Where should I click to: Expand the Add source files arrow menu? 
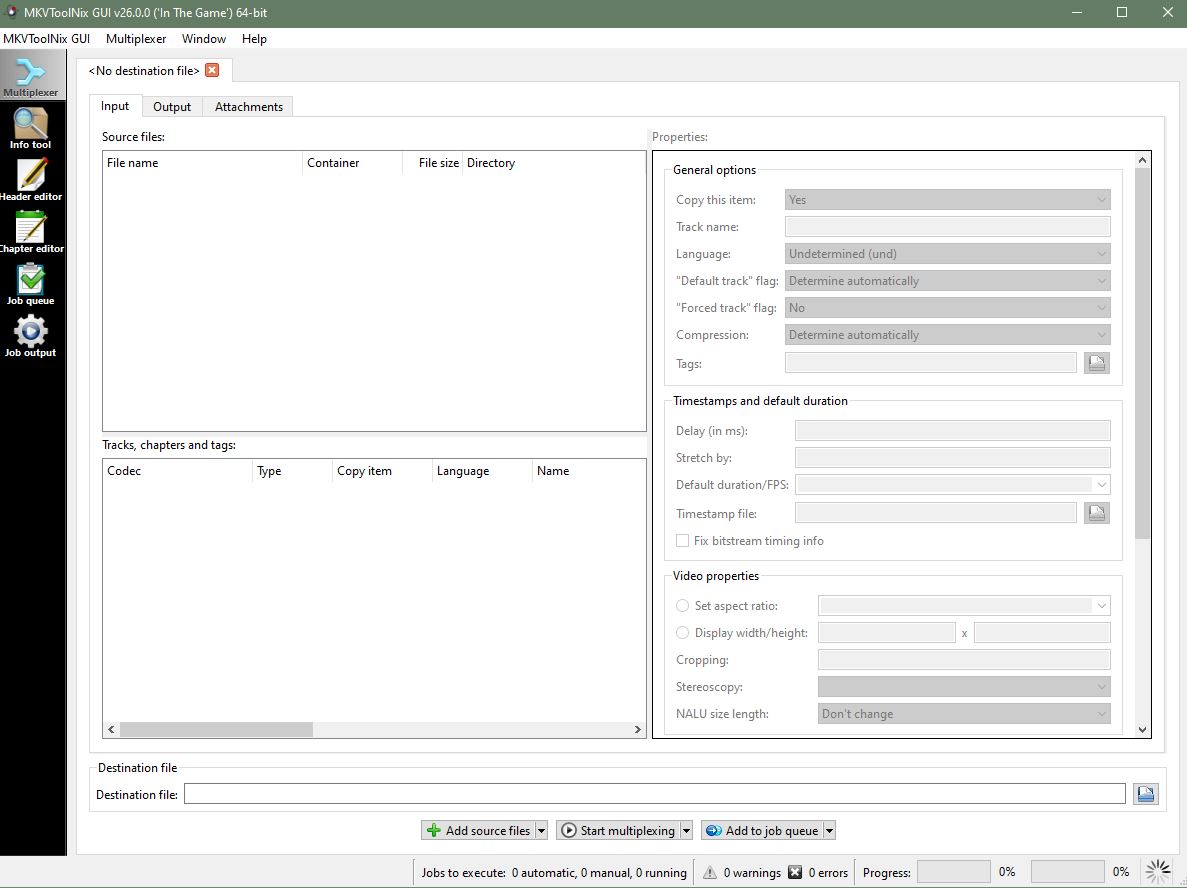point(541,830)
